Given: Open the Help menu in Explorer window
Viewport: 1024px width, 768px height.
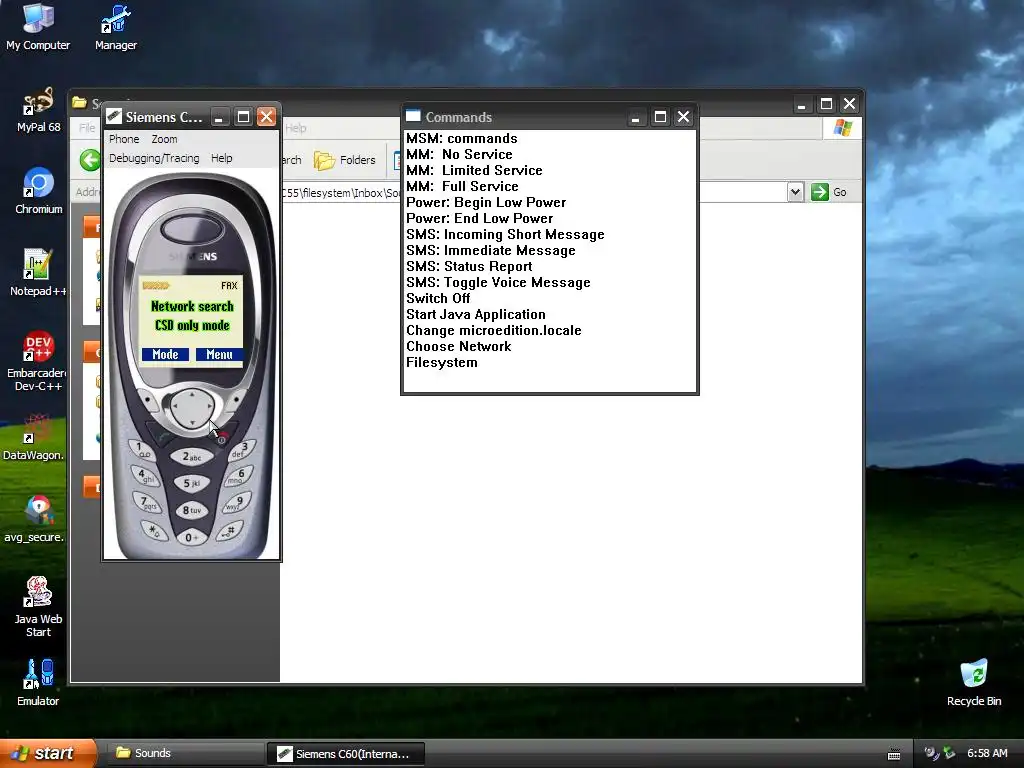Looking at the screenshot, I should pyautogui.click(x=296, y=128).
